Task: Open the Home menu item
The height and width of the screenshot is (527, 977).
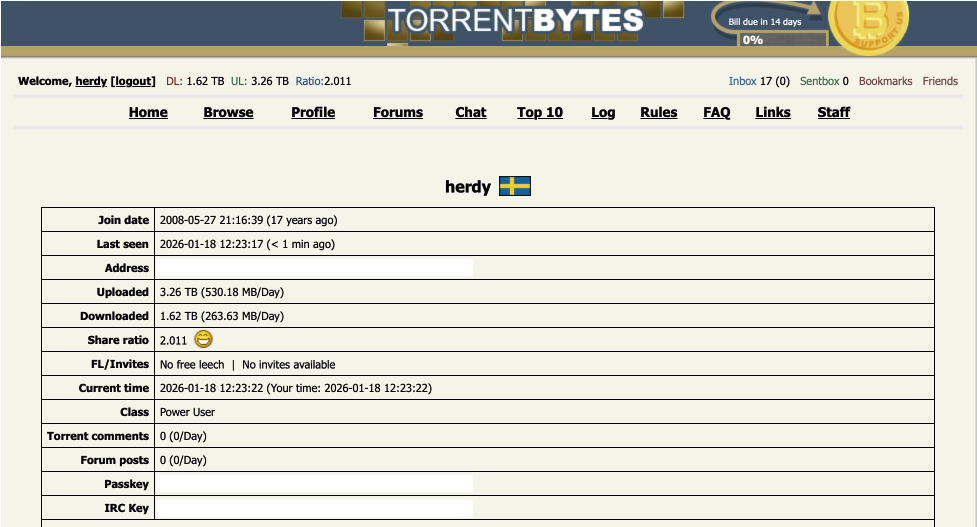Action: [x=148, y=112]
